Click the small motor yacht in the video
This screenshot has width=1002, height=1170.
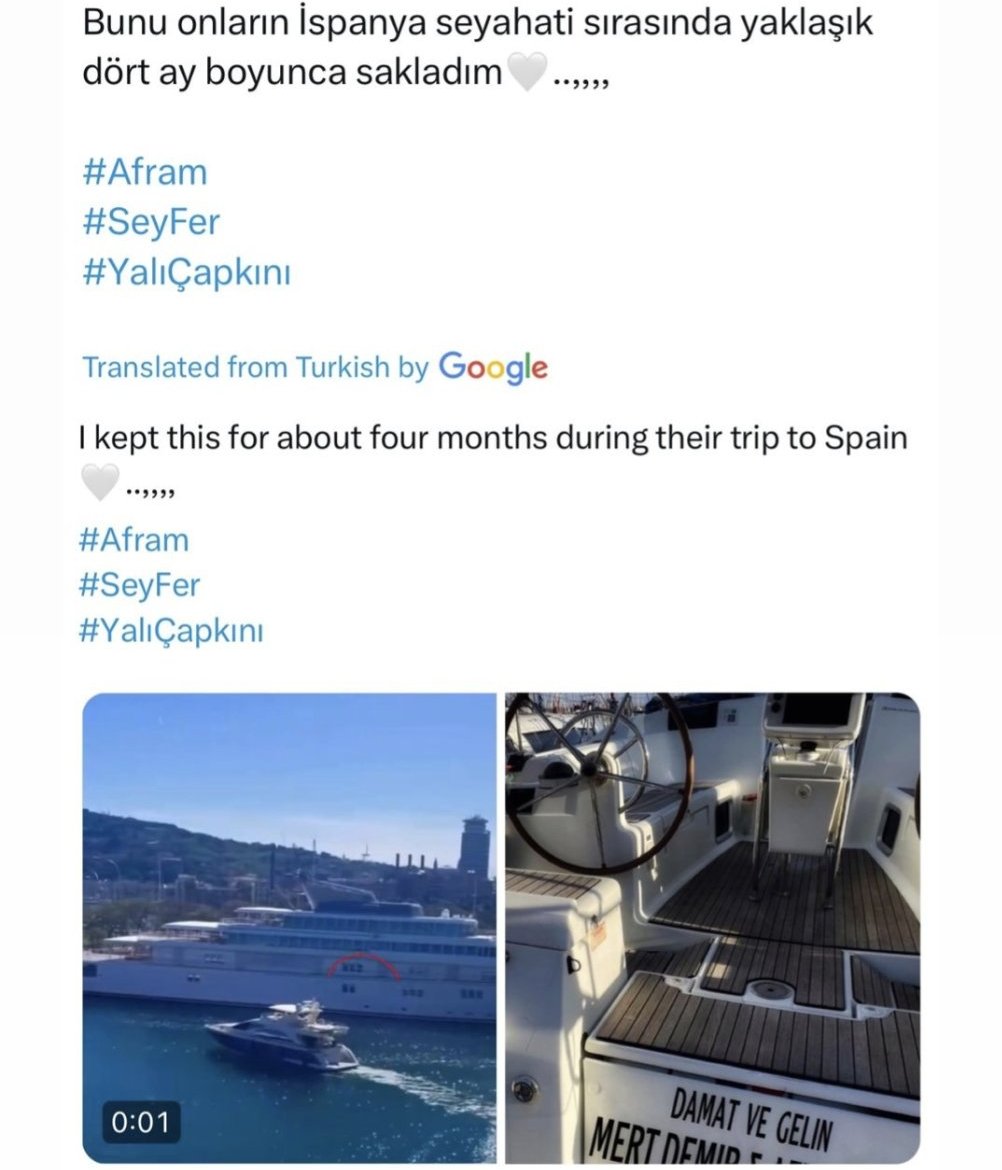tap(282, 1036)
